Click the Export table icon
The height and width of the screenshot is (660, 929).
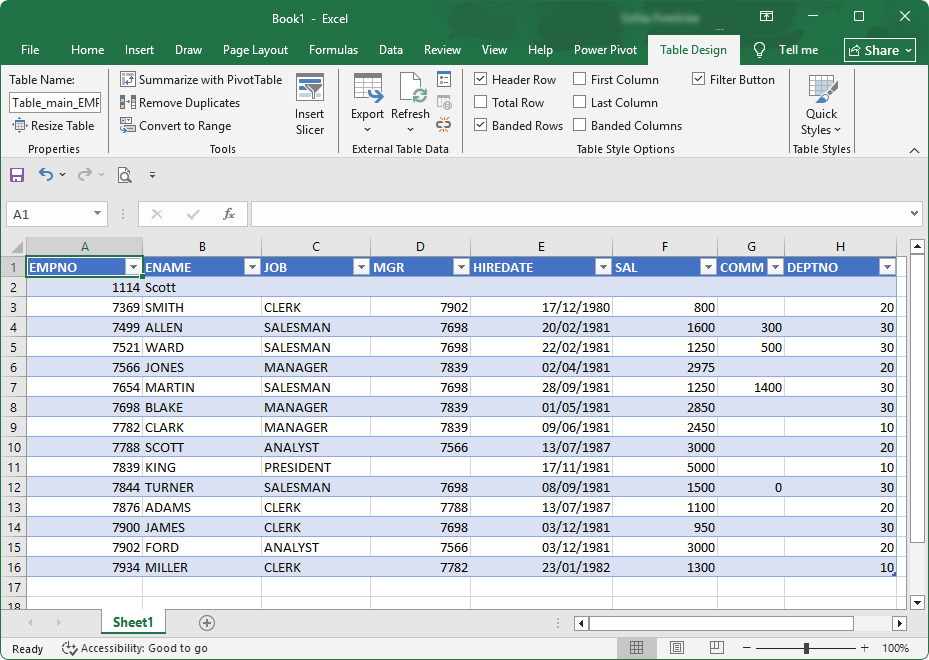pos(368,88)
